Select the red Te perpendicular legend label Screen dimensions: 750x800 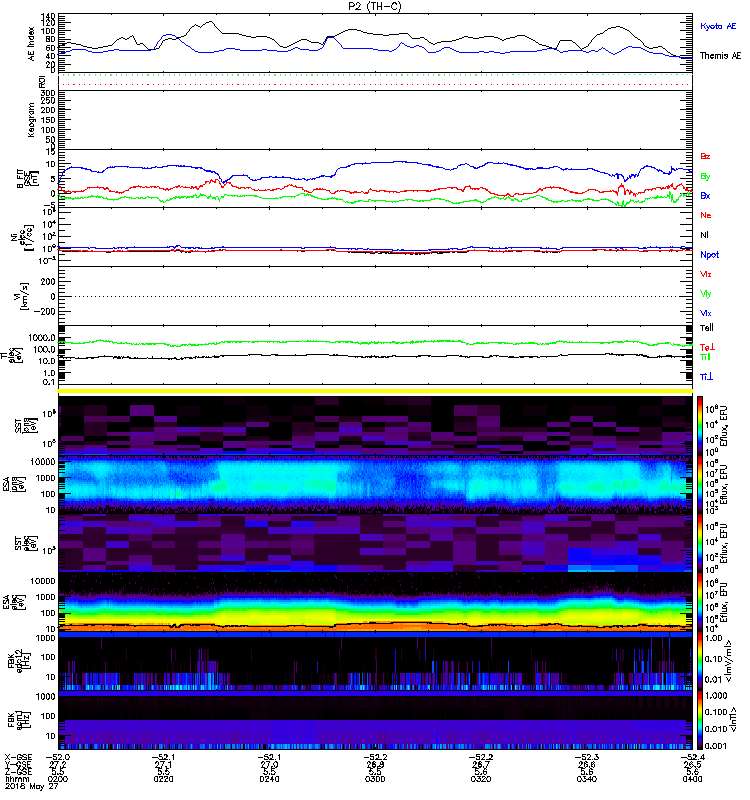pyautogui.click(x=707, y=347)
